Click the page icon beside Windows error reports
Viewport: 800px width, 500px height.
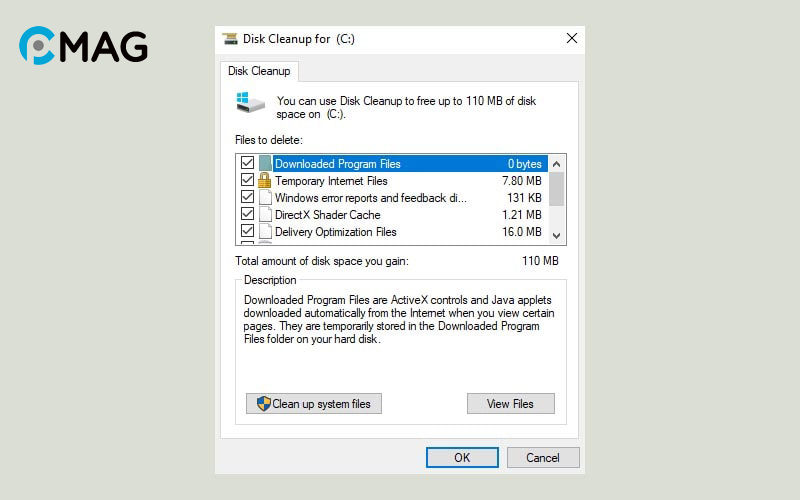pos(265,198)
